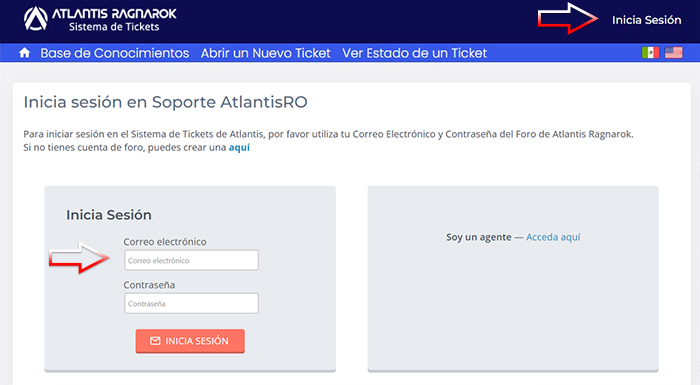Go to the home page icon
Screen dimensions: 700x385
point(25,53)
